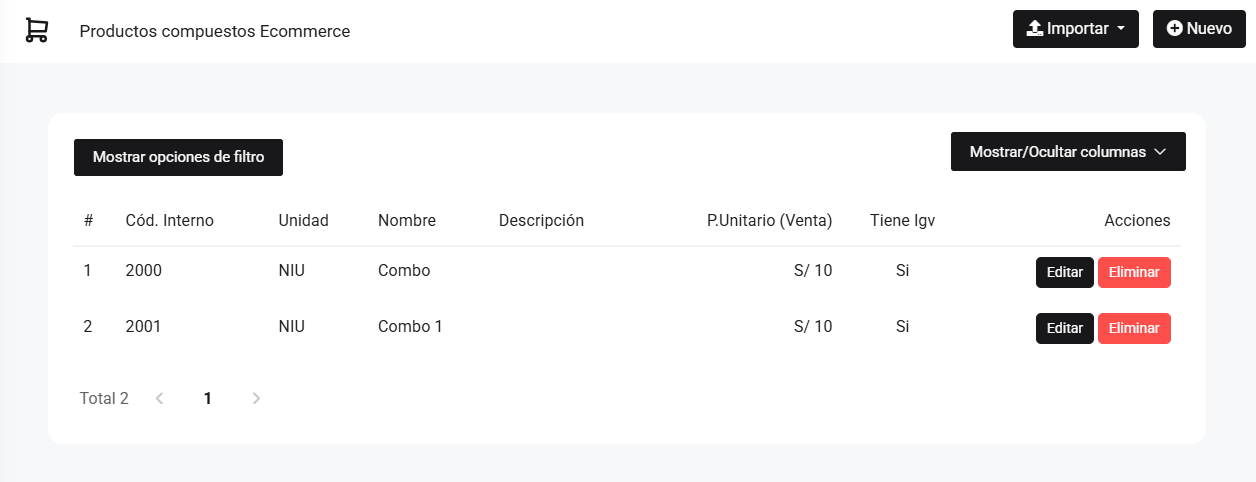Viewport: 1256px width, 482px height.
Task: Delete the Combo product row
Action: click(1134, 272)
